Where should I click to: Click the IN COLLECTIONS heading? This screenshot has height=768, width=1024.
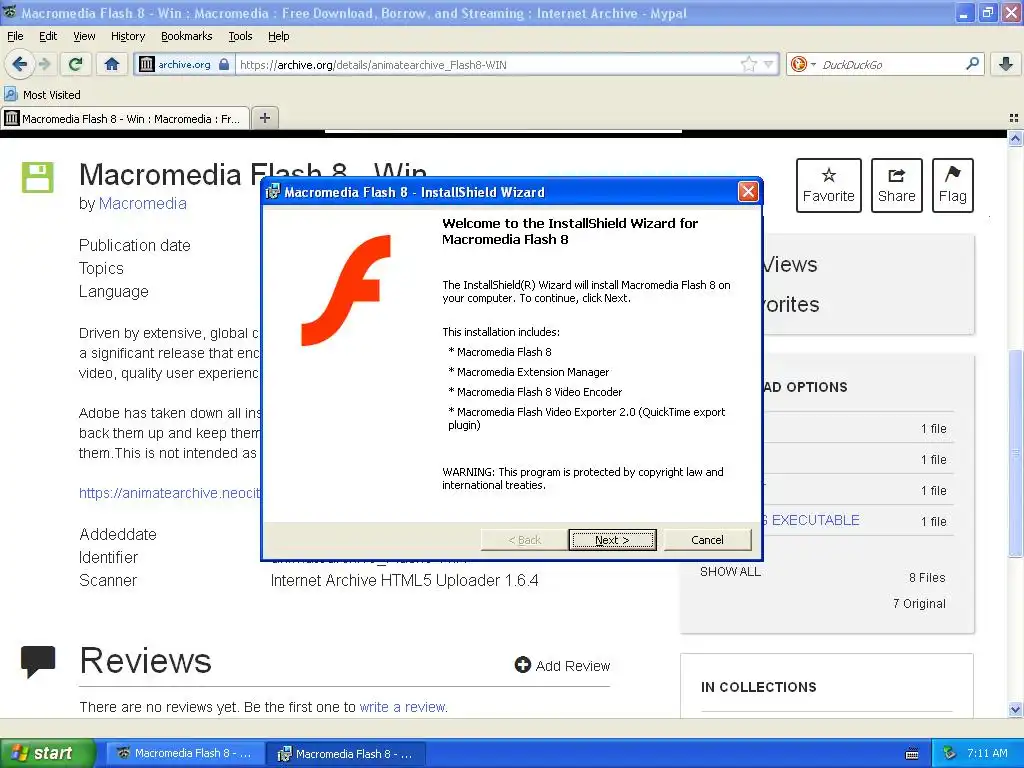click(758, 687)
